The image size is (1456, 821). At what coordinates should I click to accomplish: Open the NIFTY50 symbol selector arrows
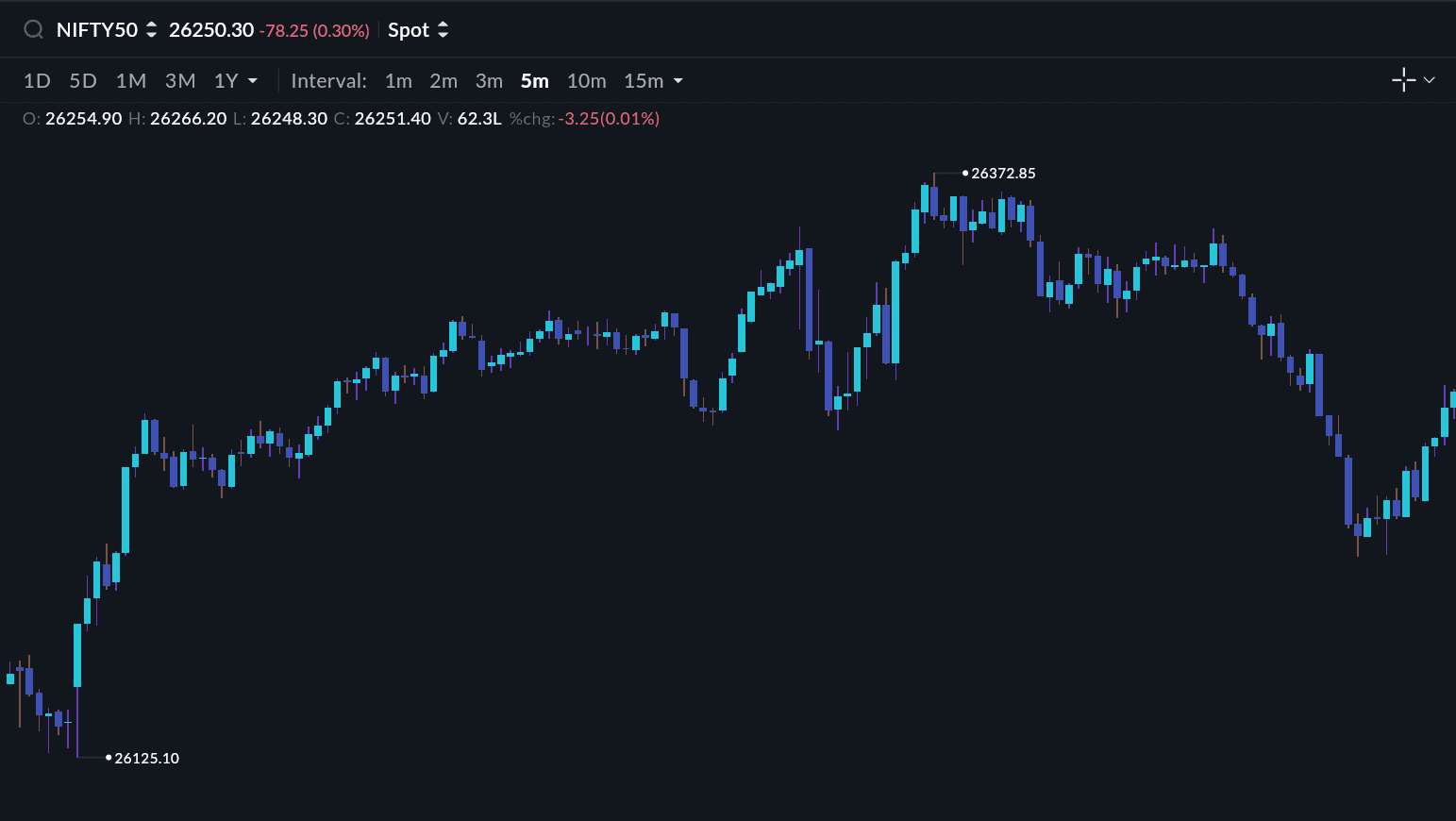151,30
